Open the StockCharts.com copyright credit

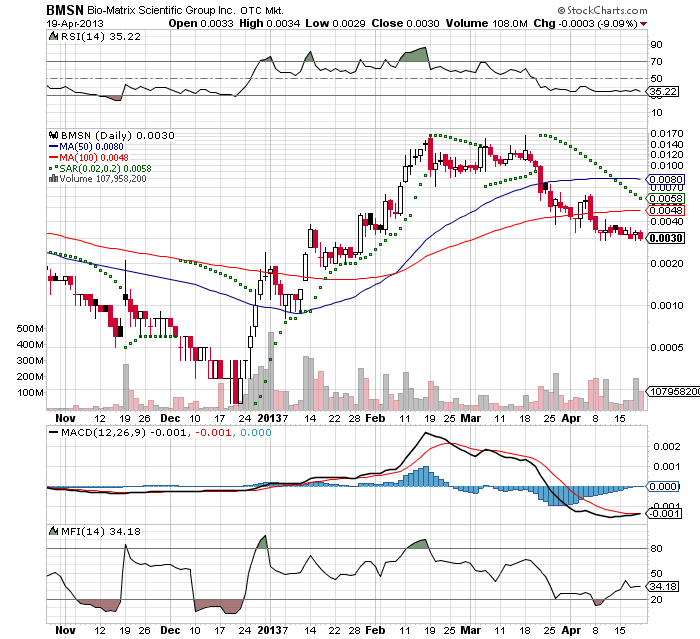pyautogui.click(x=602, y=10)
